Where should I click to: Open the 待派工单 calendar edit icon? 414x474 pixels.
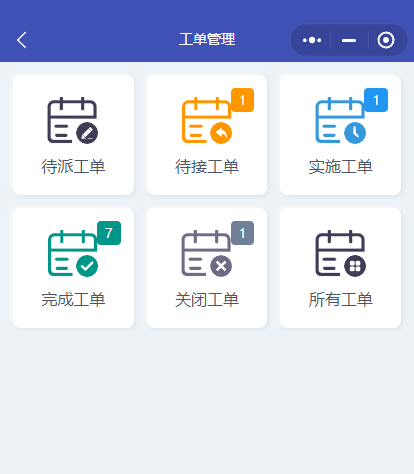pos(73,120)
